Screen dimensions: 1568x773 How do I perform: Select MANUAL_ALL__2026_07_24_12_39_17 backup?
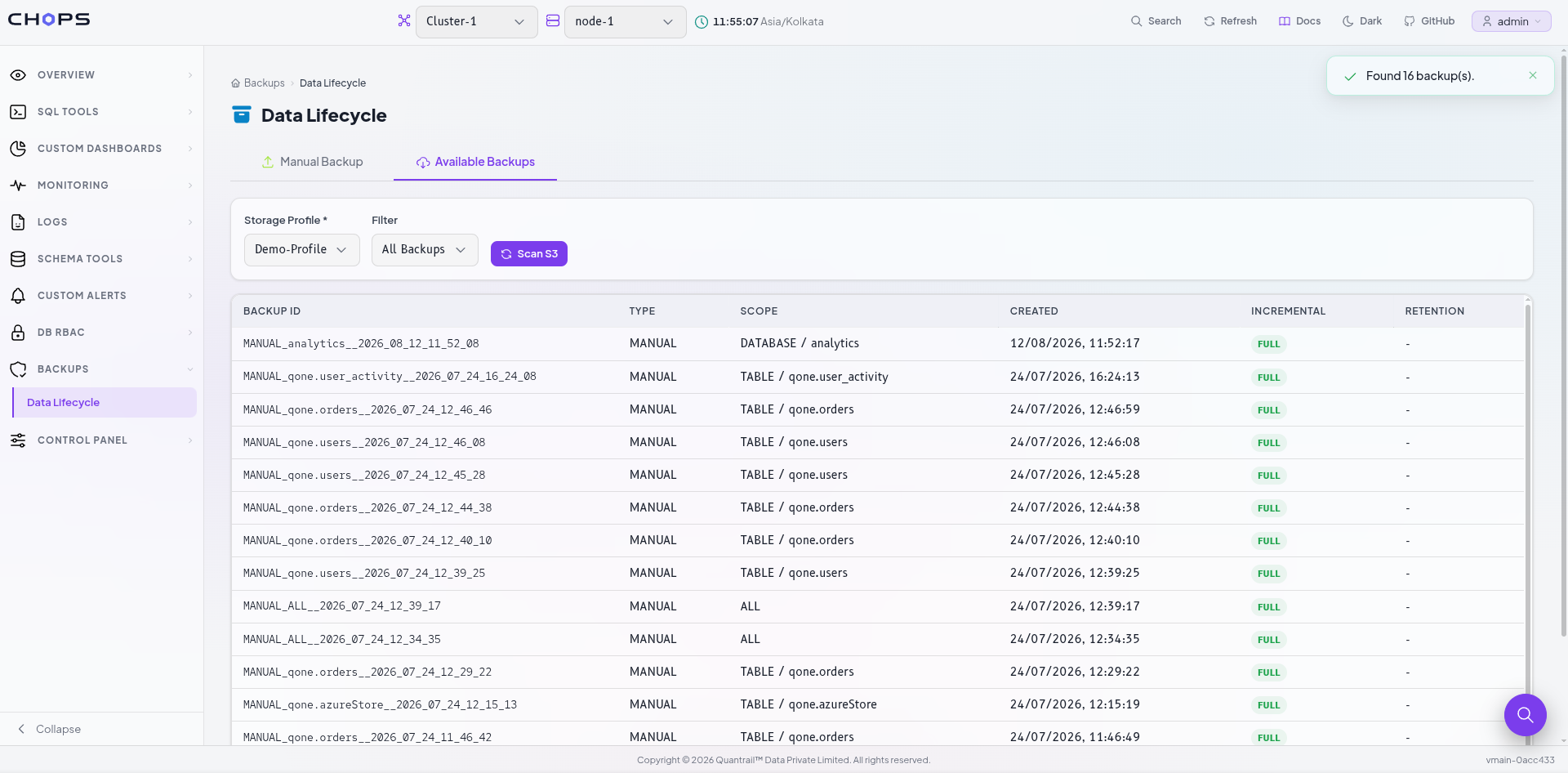pos(878,606)
